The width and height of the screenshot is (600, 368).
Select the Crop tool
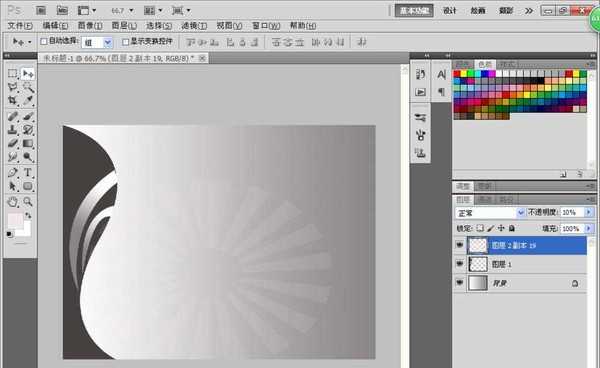pos(13,101)
